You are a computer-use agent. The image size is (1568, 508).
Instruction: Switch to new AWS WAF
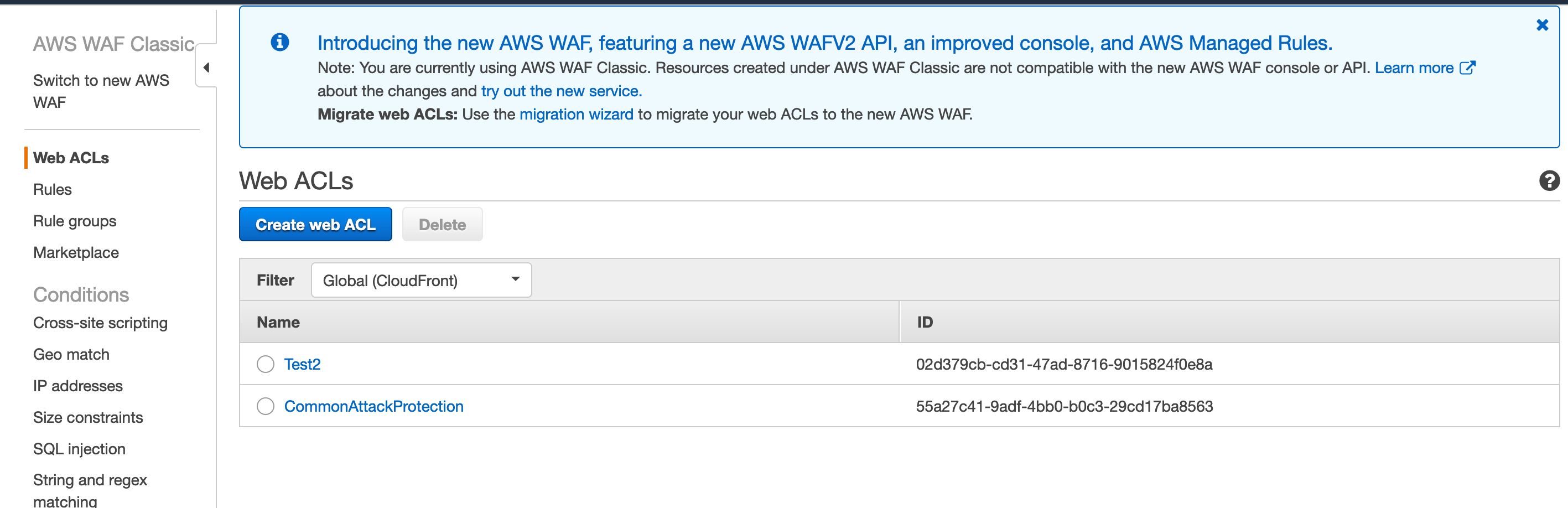click(101, 91)
